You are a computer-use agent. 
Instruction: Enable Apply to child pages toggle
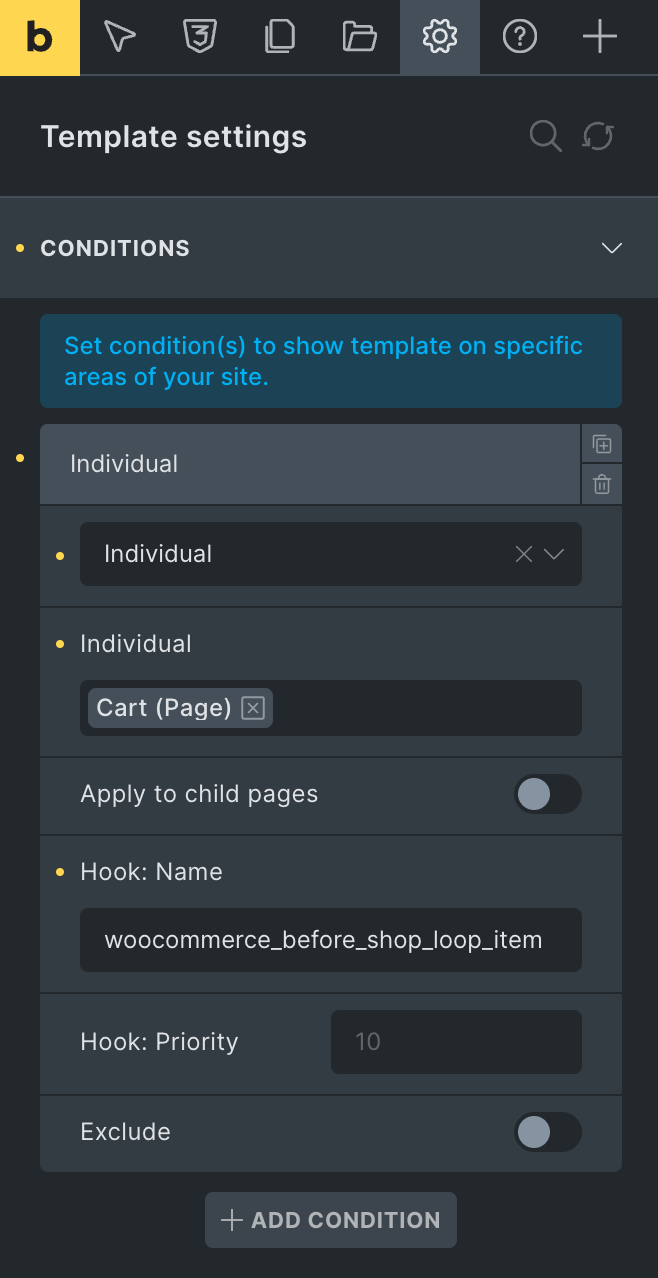[x=547, y=795]
